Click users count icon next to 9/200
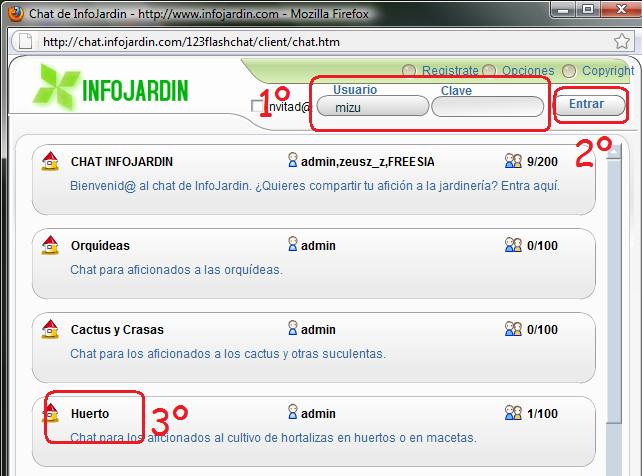The height and width of the screenshot is (476, 642). click(x=513, y=161)
